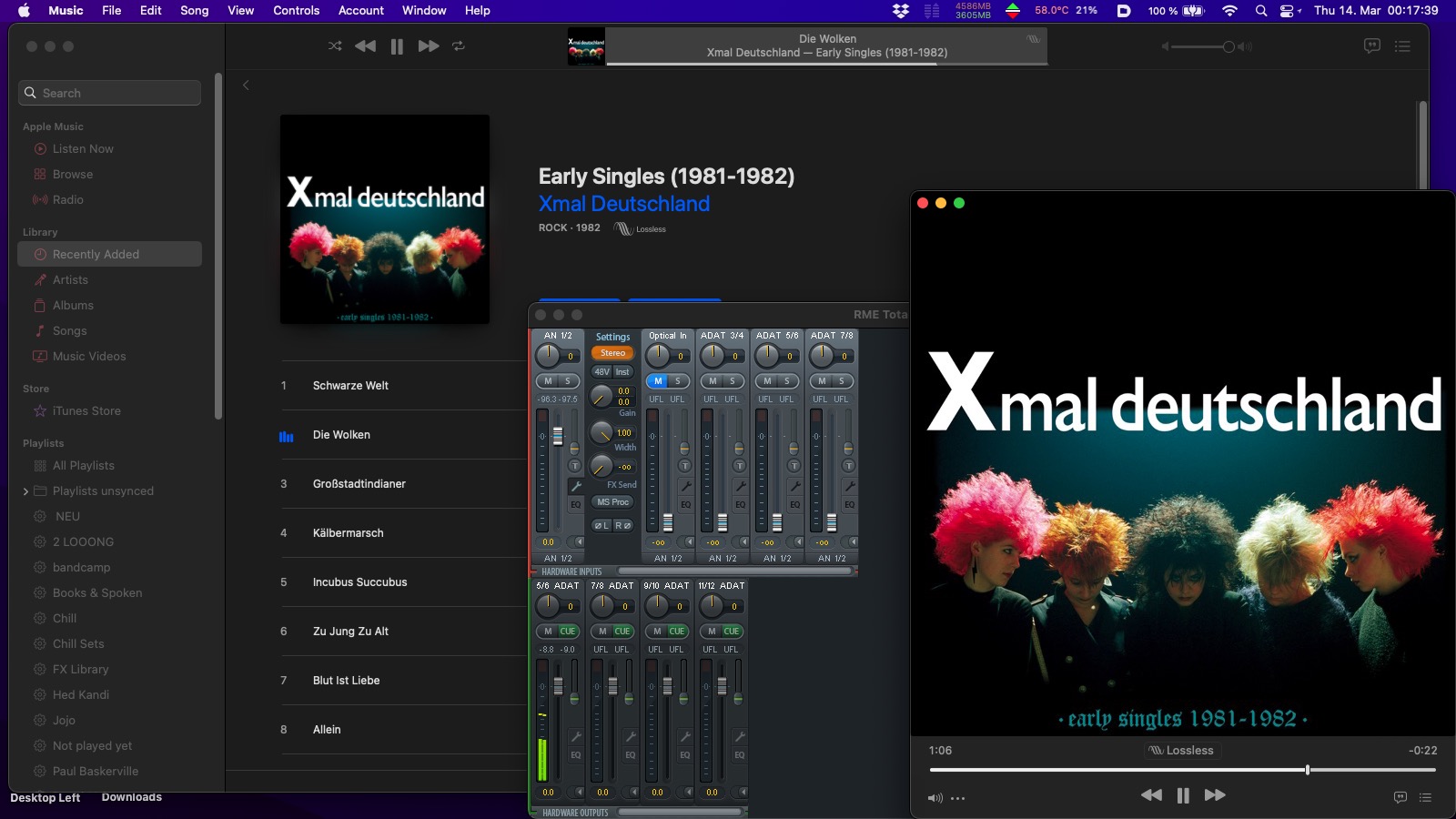The width and height of the screenshot is (1456, 819).
Task: Solo the Optical In channel
Action: [677, 381]
